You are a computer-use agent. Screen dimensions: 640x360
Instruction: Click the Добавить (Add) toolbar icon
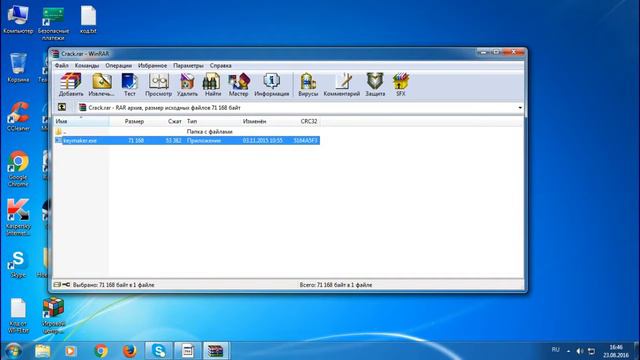coord(71,85)
